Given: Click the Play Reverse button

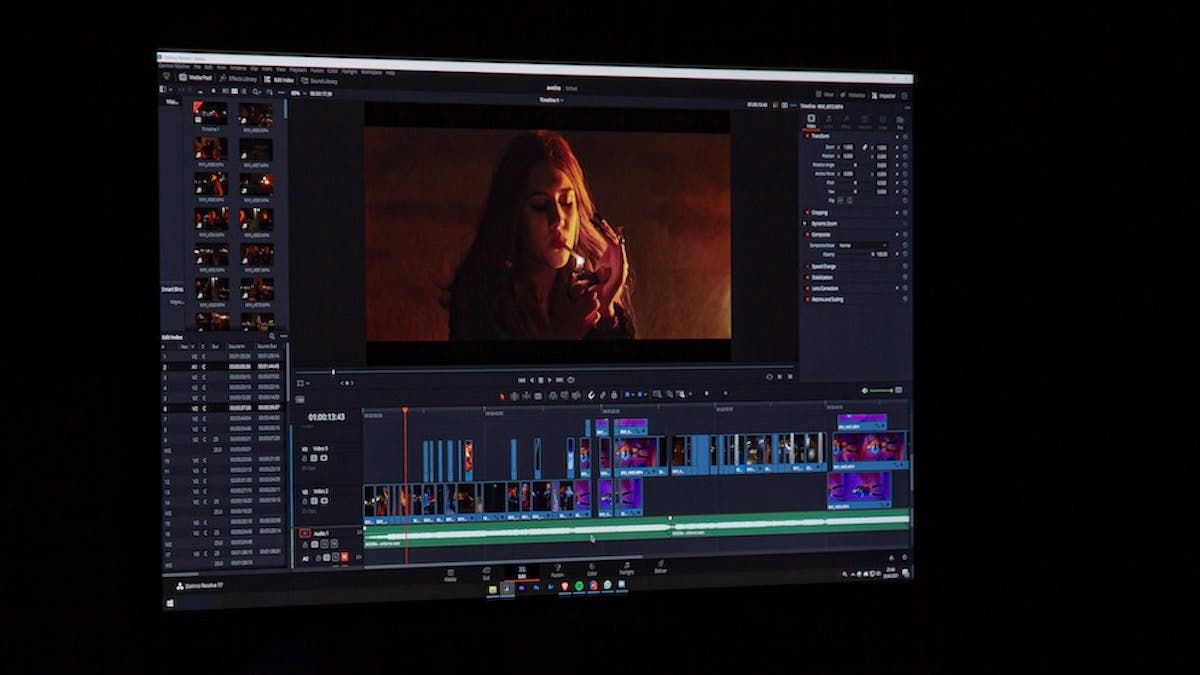Looking at the screenshot, I should (530, 380).
